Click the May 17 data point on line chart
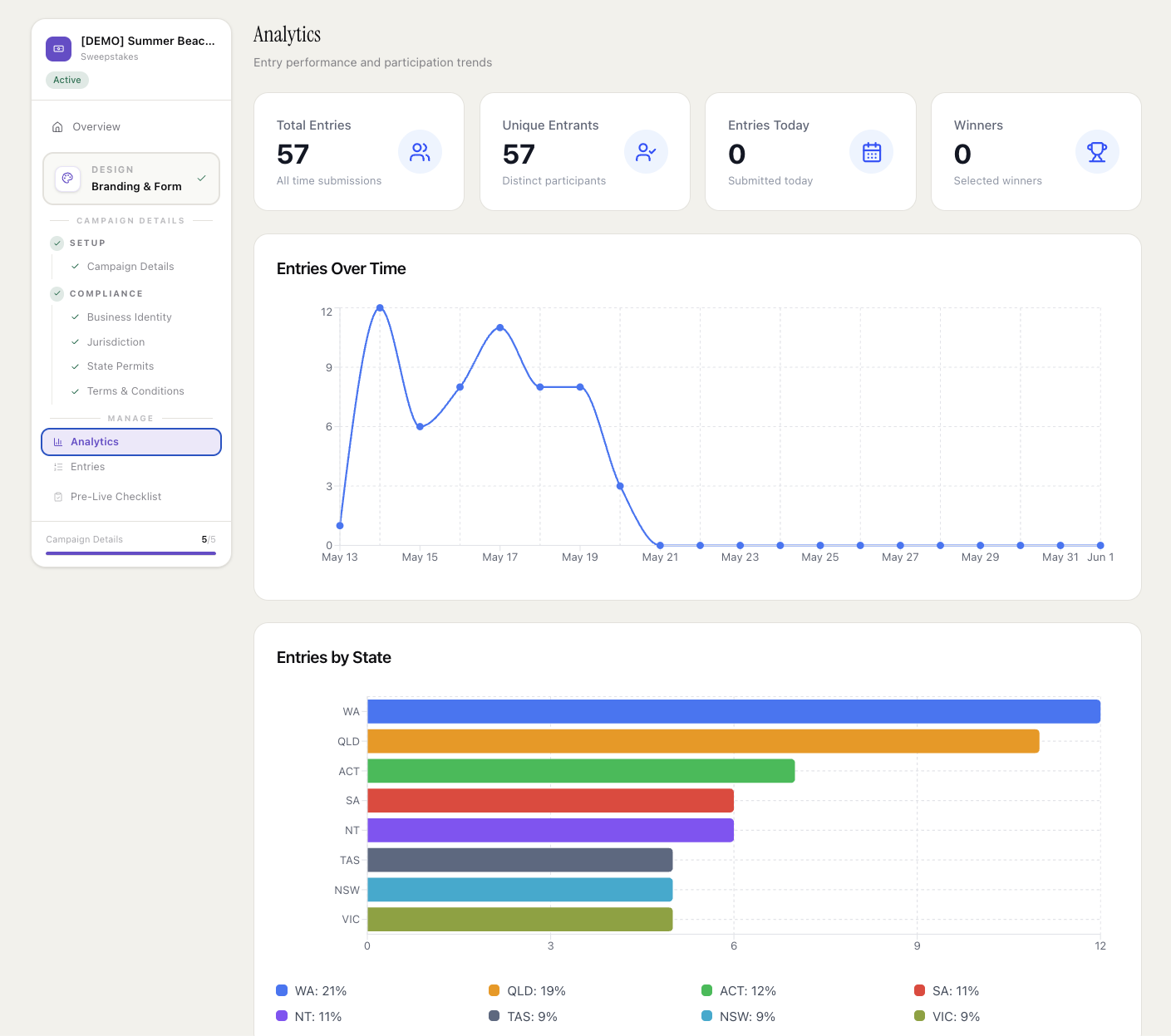The image size is (1171, 1036). (x=500, y=327)
